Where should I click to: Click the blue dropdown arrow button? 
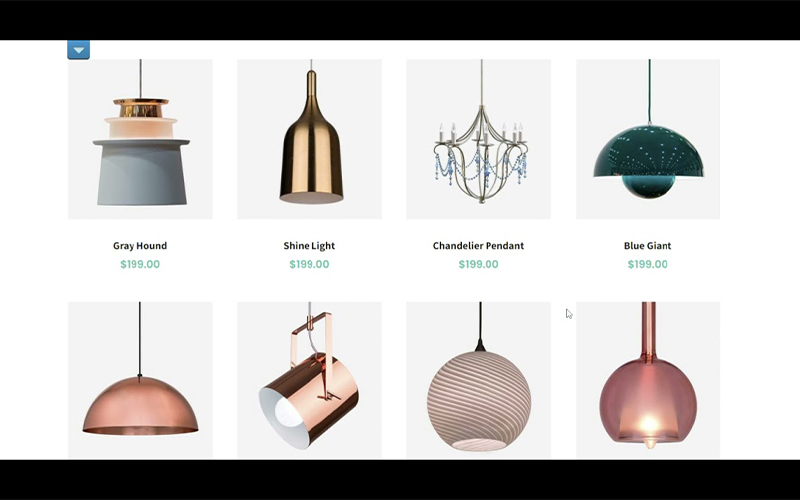click(x=79, y=50)
